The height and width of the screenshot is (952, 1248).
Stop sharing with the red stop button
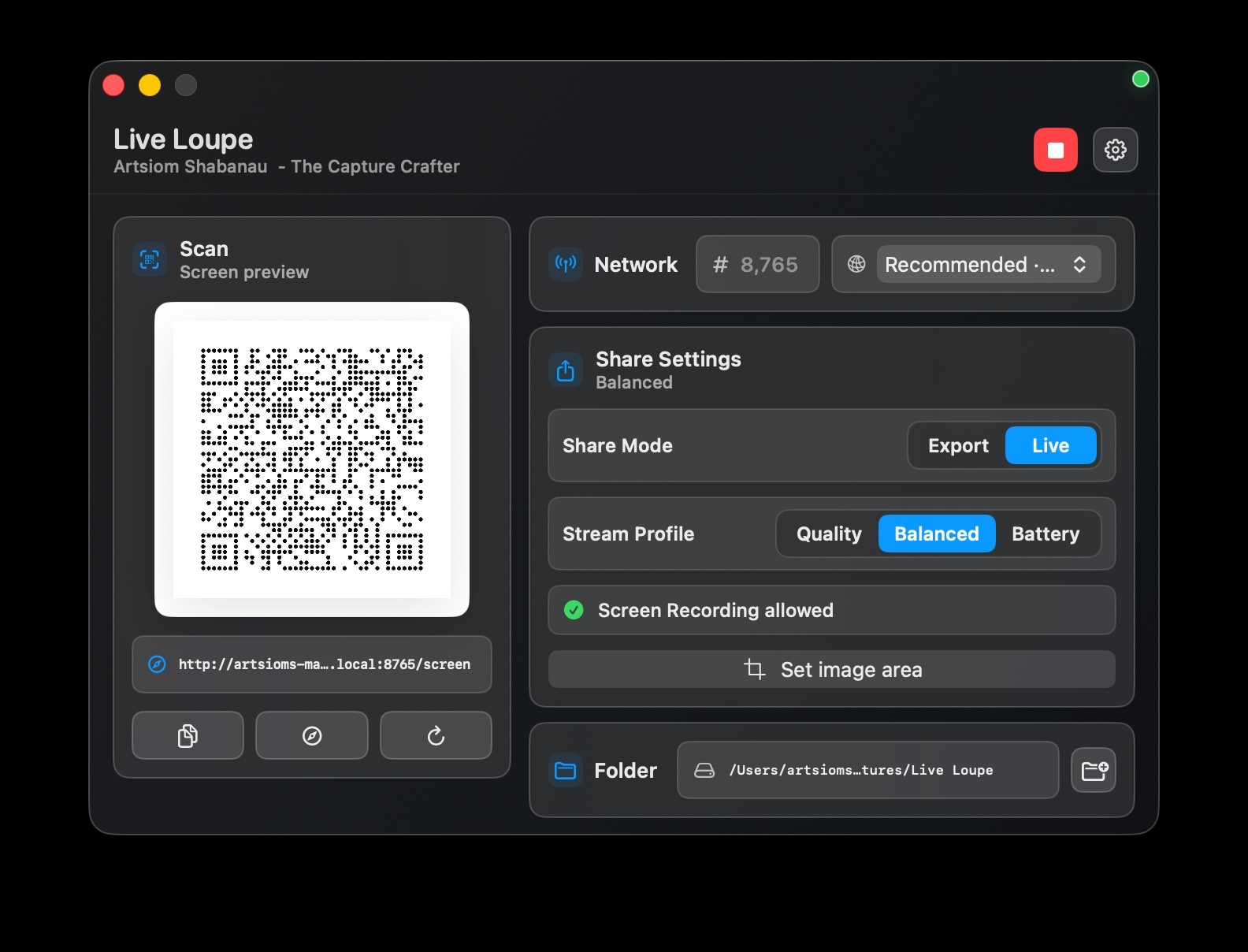pos(1056,150)
